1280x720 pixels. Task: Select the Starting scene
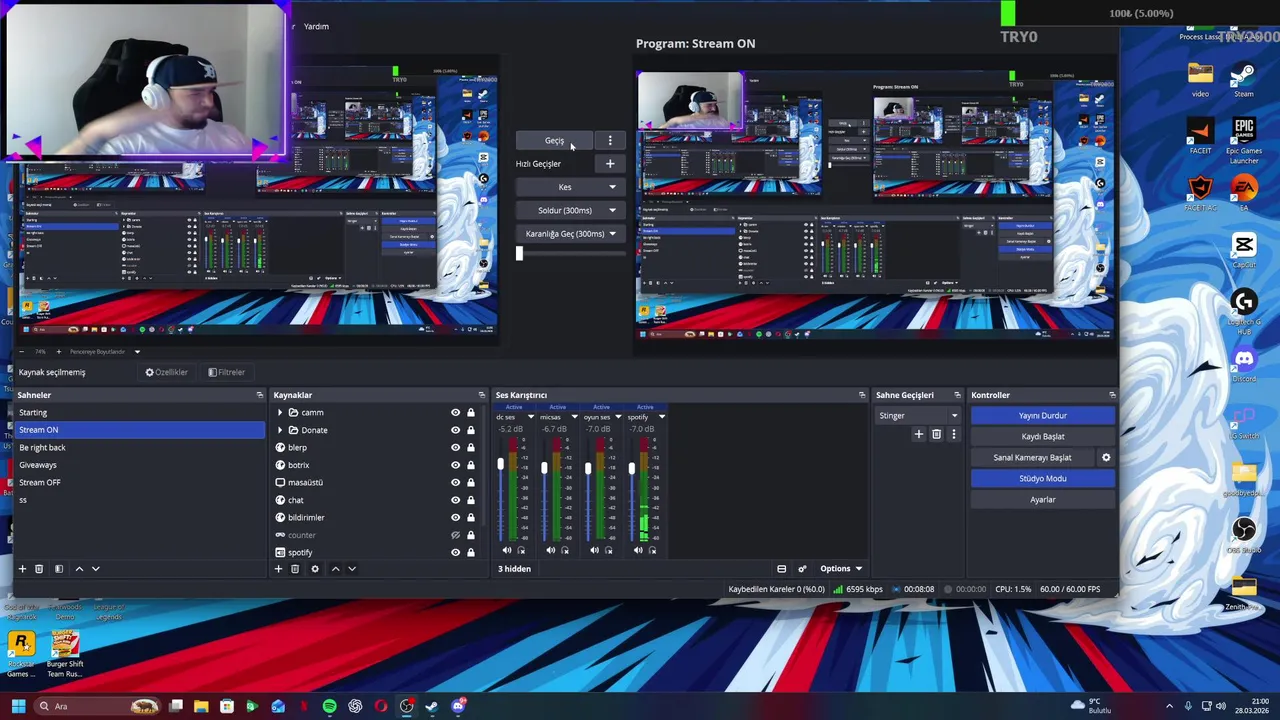(140, 413)
